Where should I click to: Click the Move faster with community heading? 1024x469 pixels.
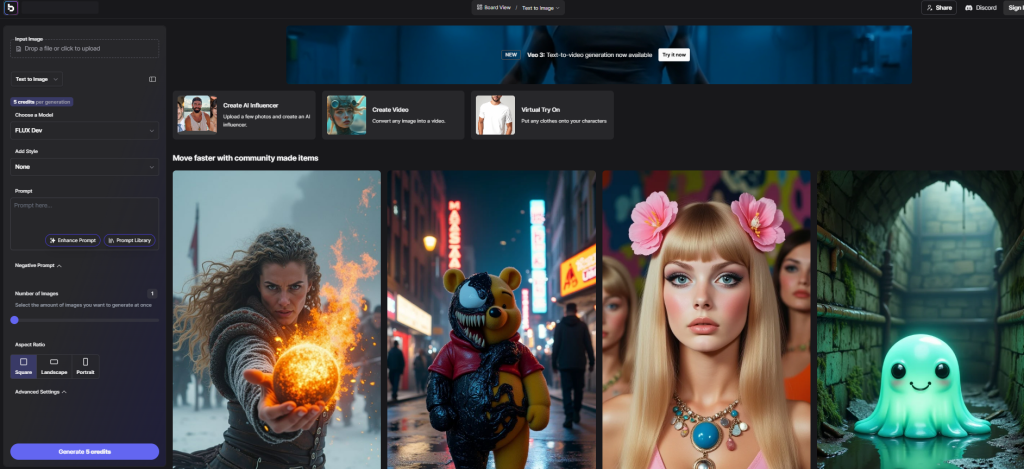point(246,158)
